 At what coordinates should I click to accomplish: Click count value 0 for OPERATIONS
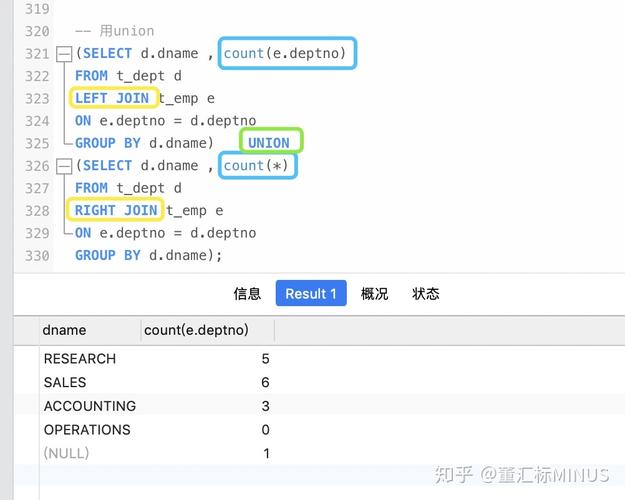click(x=265, y=430)
